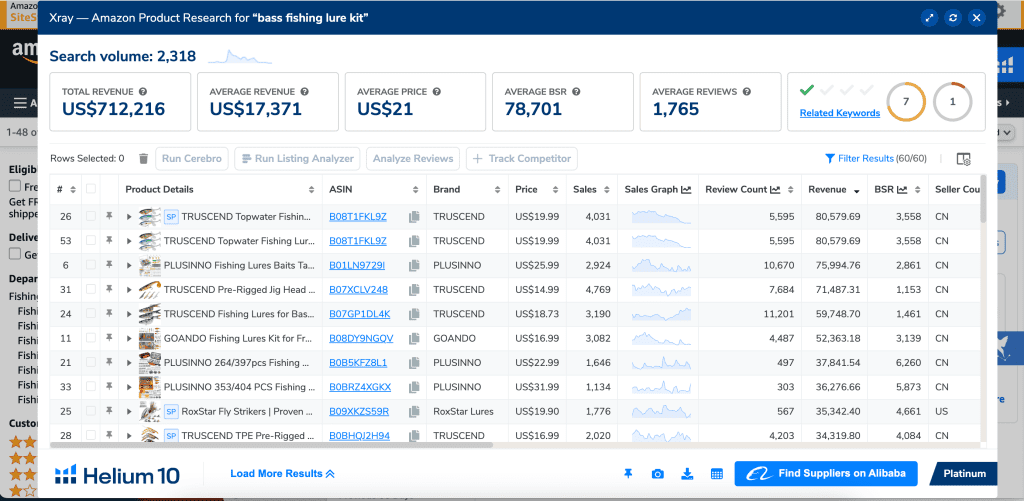Copy ASIN B01LN9729I with the copy icon
Screen dimensions: 1024x501
(413, 265)
